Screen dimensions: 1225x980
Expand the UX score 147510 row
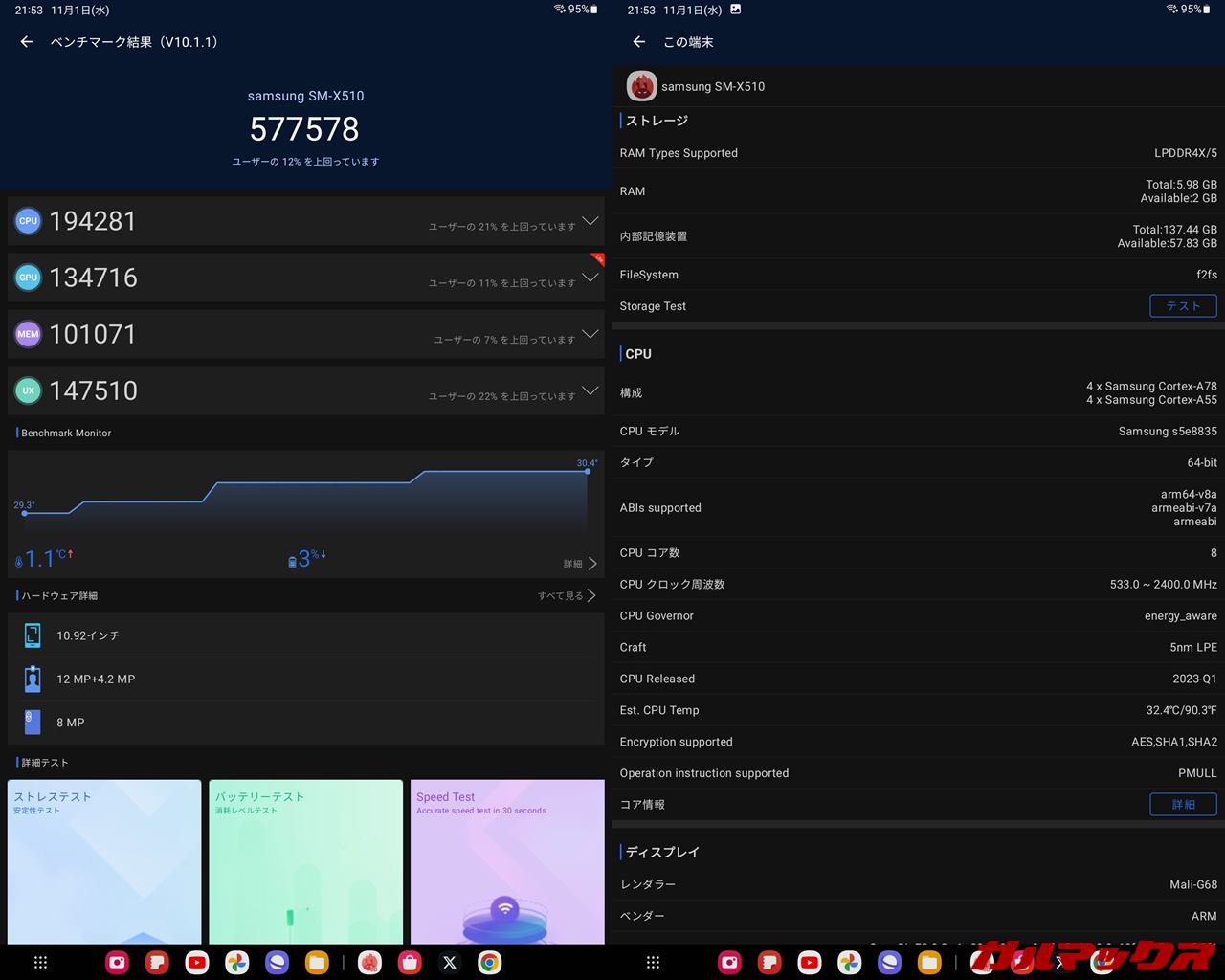click(x=590, y=390)
